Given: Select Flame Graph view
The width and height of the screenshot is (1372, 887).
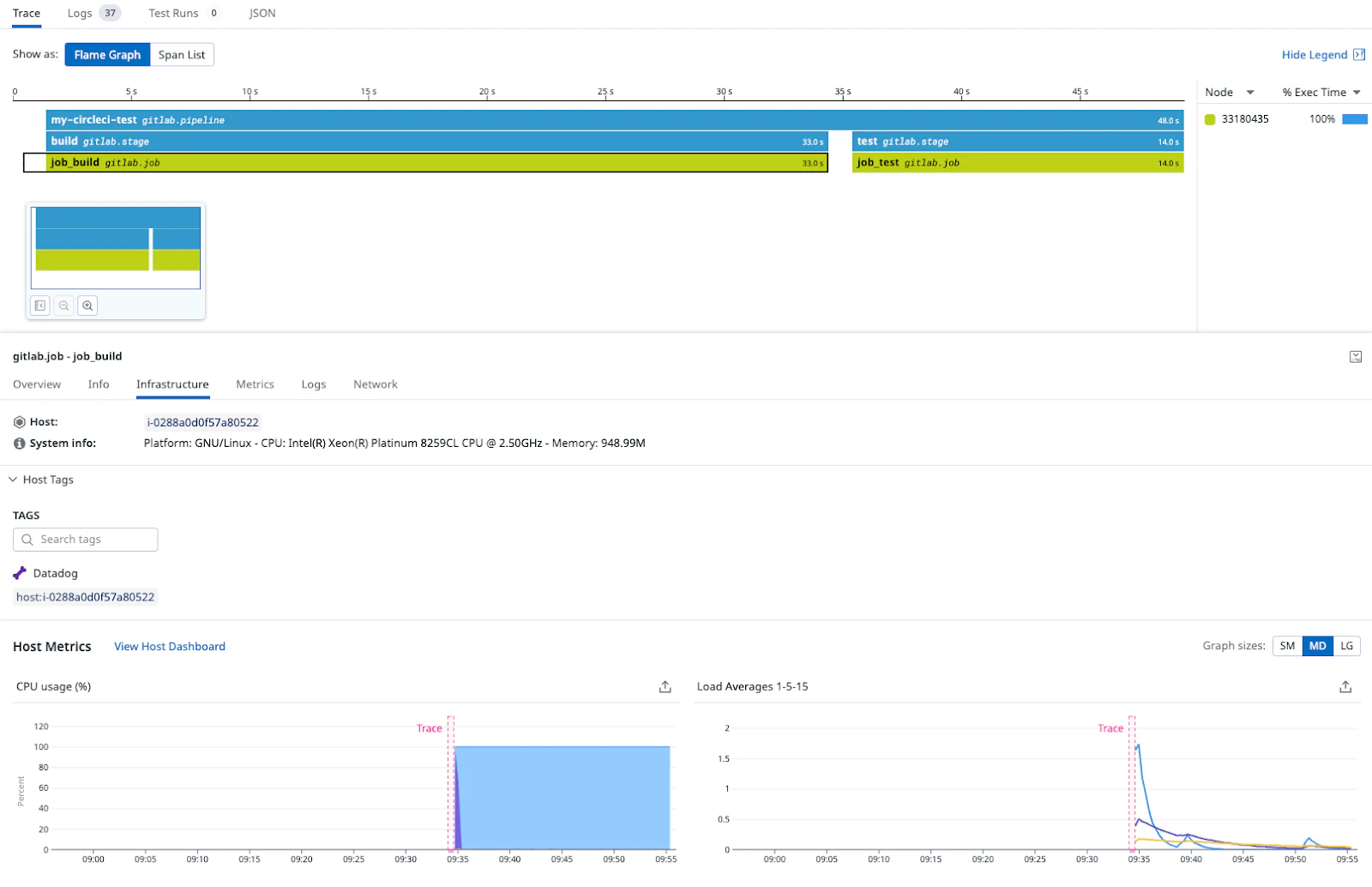Looking at the screenshot, I should (x=107, y=55).
